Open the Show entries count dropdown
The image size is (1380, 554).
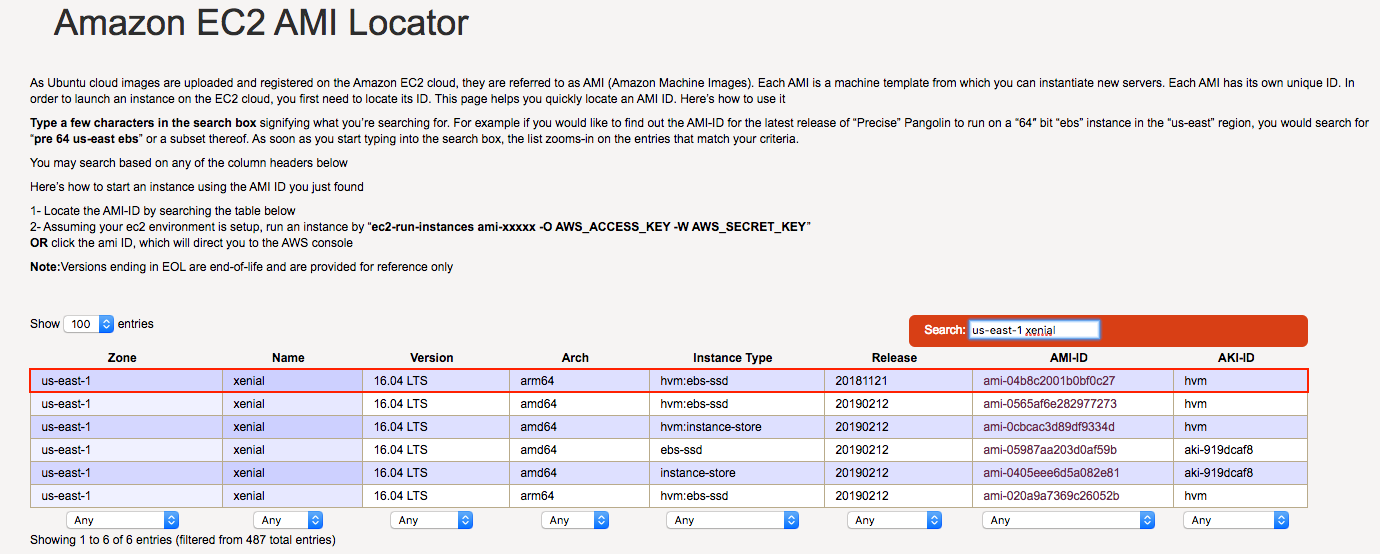click(89, 324)
